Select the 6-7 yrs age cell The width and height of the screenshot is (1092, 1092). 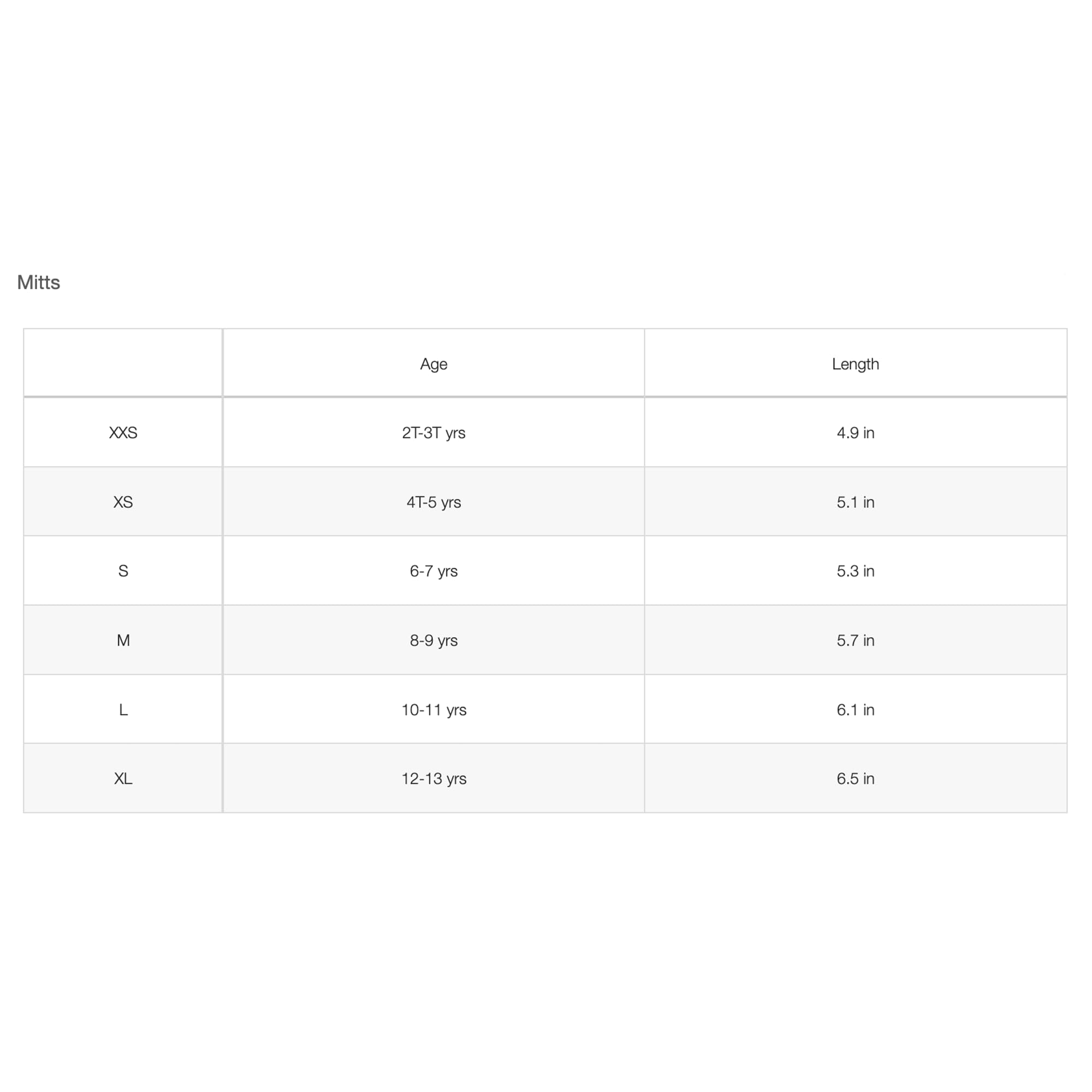[x=434, y=571]
